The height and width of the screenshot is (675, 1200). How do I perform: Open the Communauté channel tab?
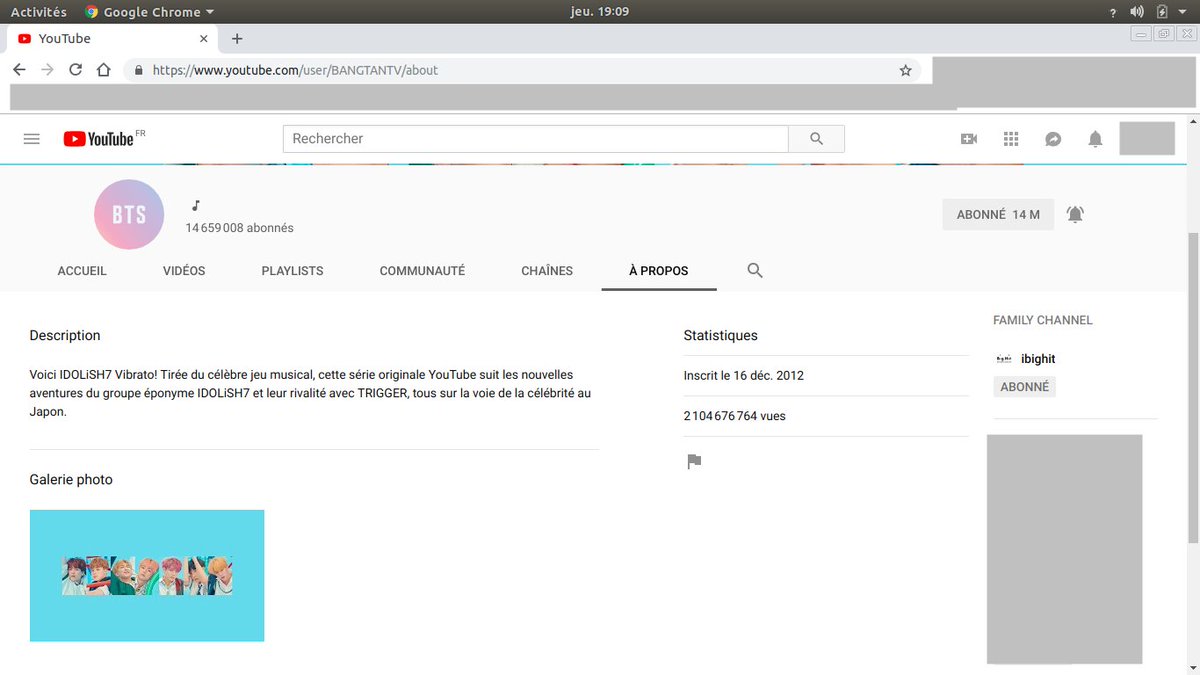click(x=422, y=271)
